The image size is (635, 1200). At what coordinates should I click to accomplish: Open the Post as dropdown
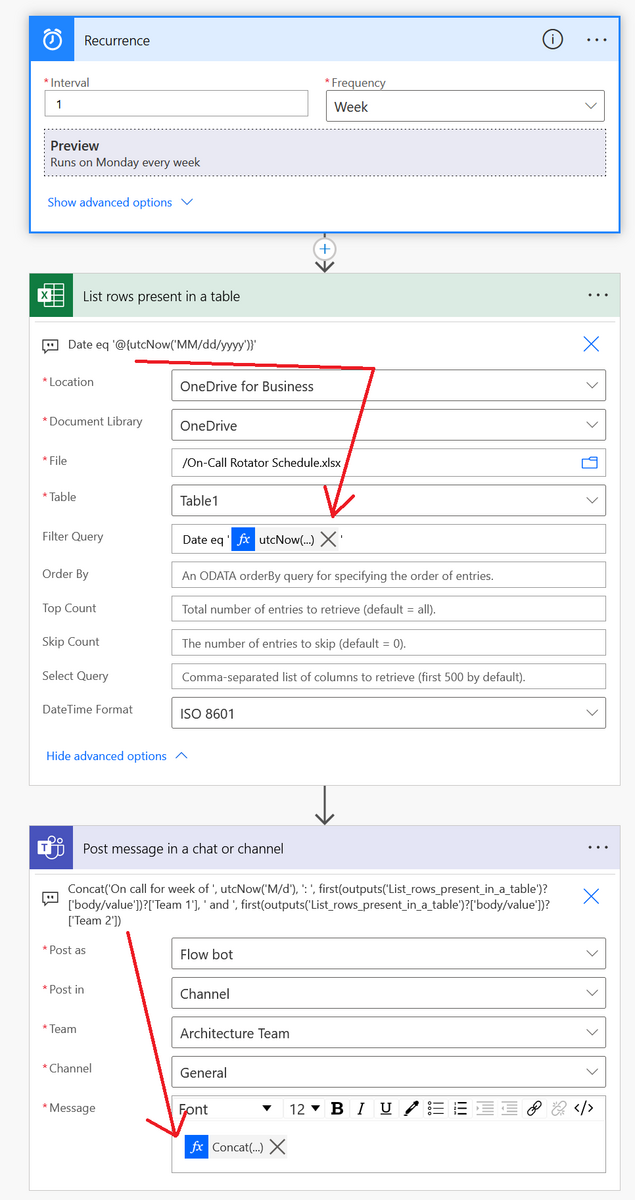388,954
